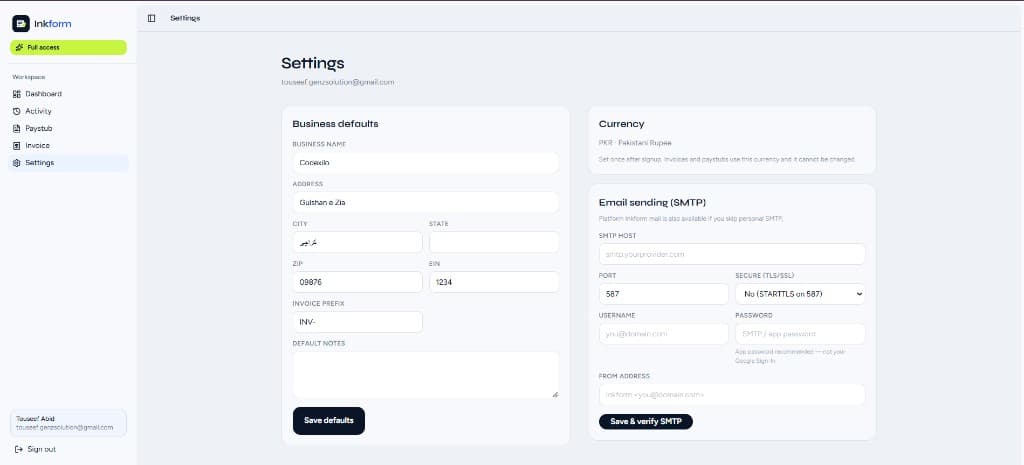
Task: Click the Email sending (SMTP) heading
Action: [652, 202]
